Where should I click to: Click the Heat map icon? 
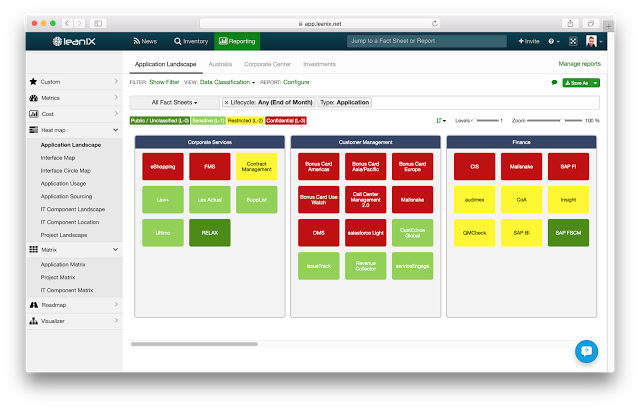[33, 130]
